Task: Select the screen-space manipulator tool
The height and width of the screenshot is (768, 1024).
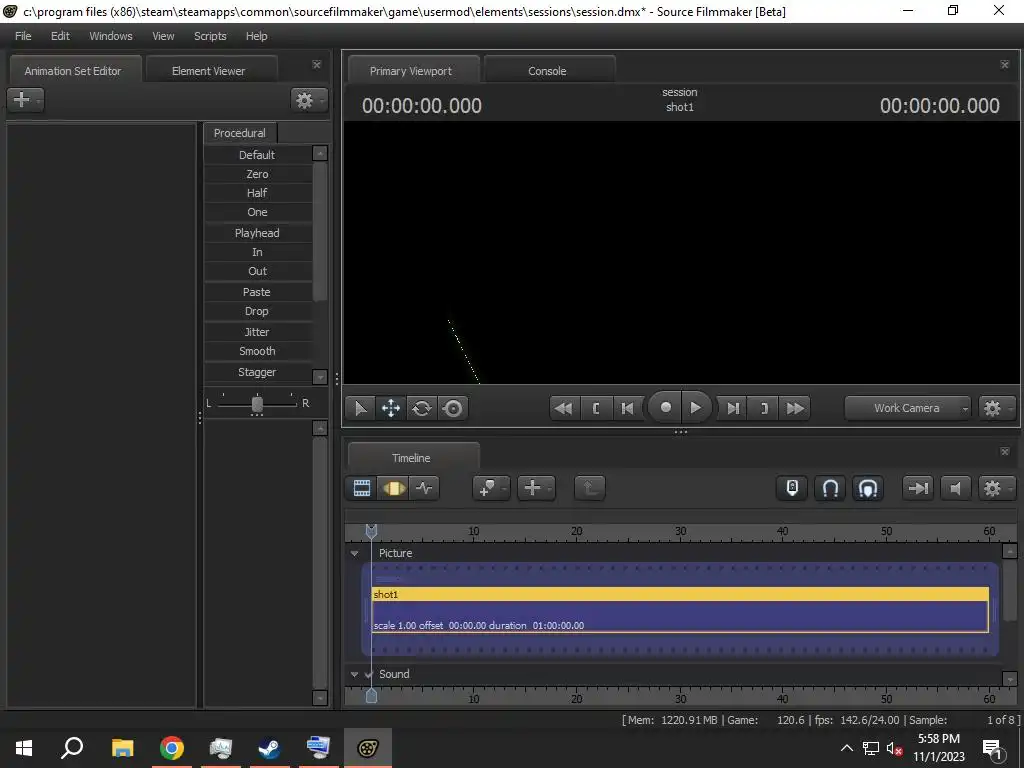Action: (453, 408)
